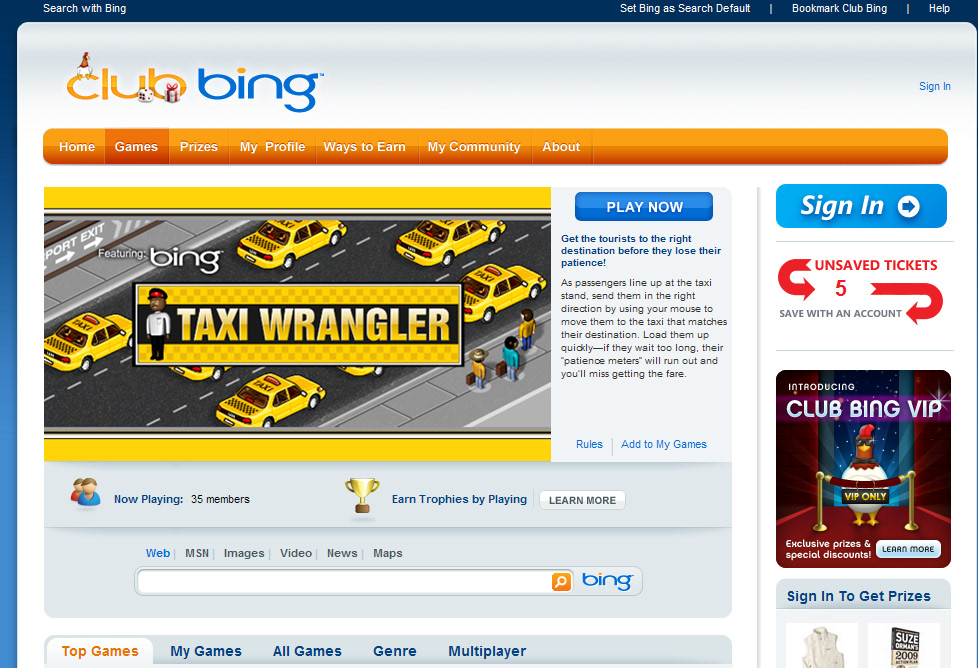Image resolution: width=978 pixels, height=668 pixels.
Task: Select the Images search scope
Action: click(x=244, y=553)
